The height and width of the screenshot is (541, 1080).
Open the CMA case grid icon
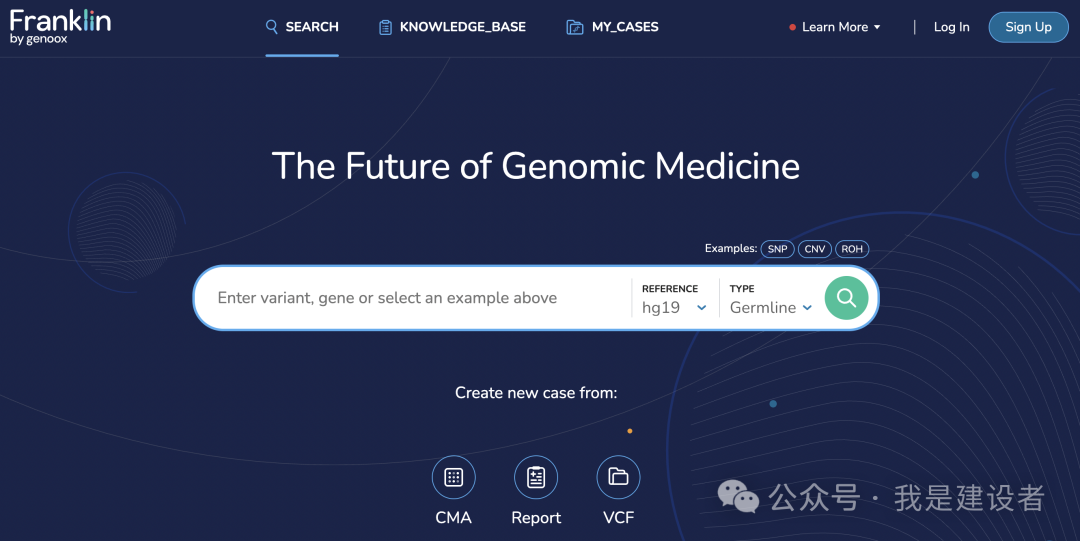[453, 477]
